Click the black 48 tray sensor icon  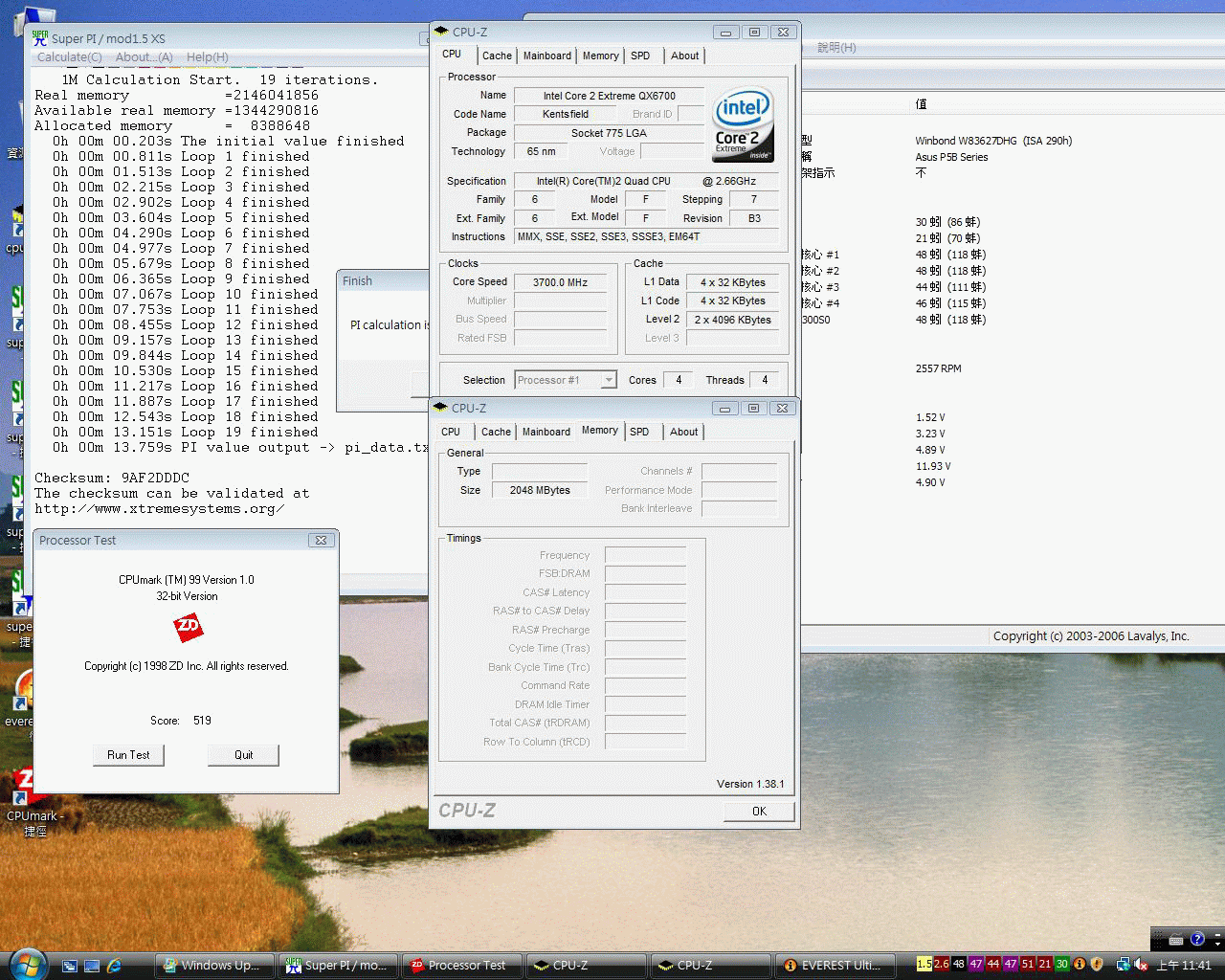click(958, 965)
